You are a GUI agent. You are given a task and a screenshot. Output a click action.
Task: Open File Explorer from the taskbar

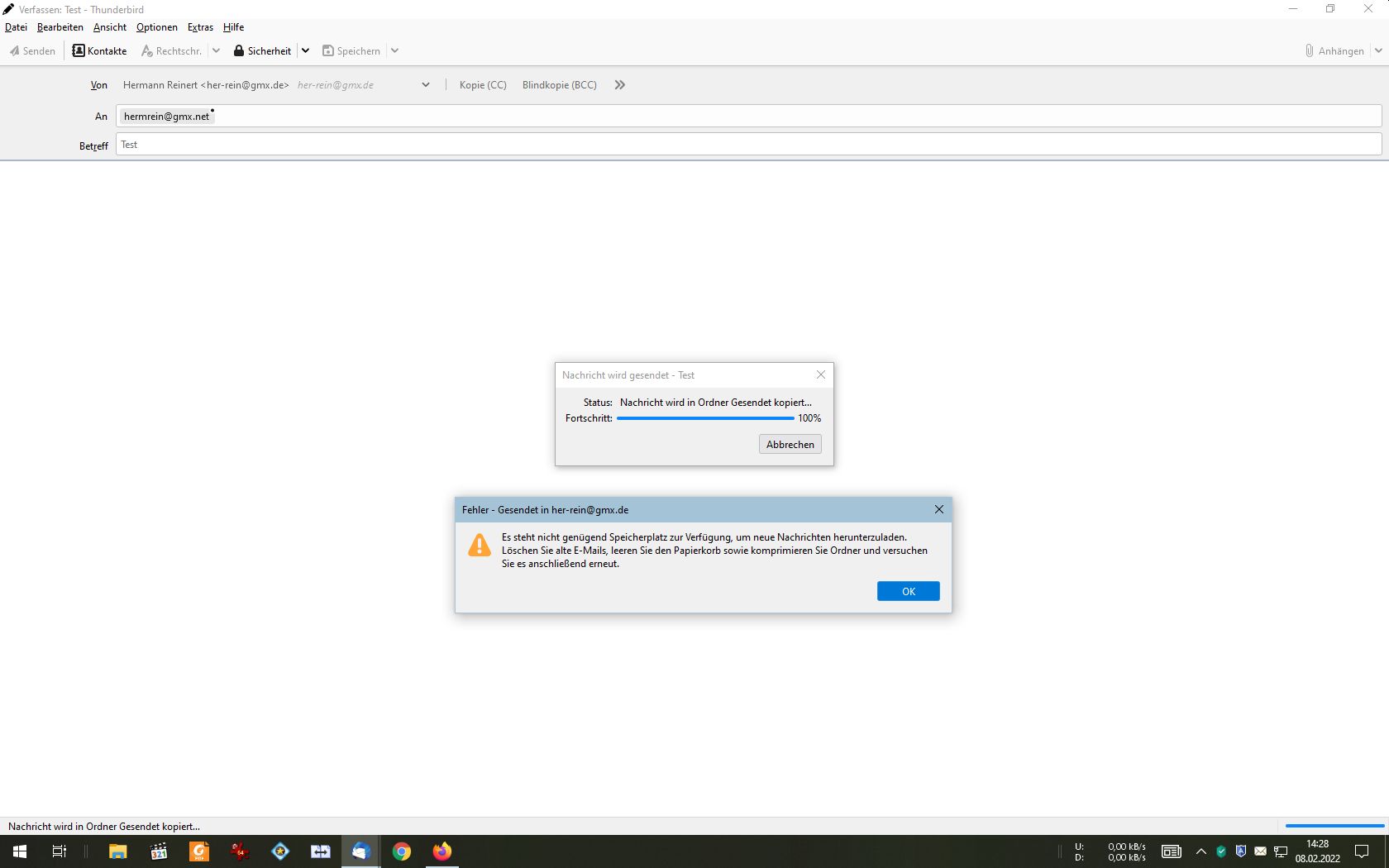[x=118, y=851]
